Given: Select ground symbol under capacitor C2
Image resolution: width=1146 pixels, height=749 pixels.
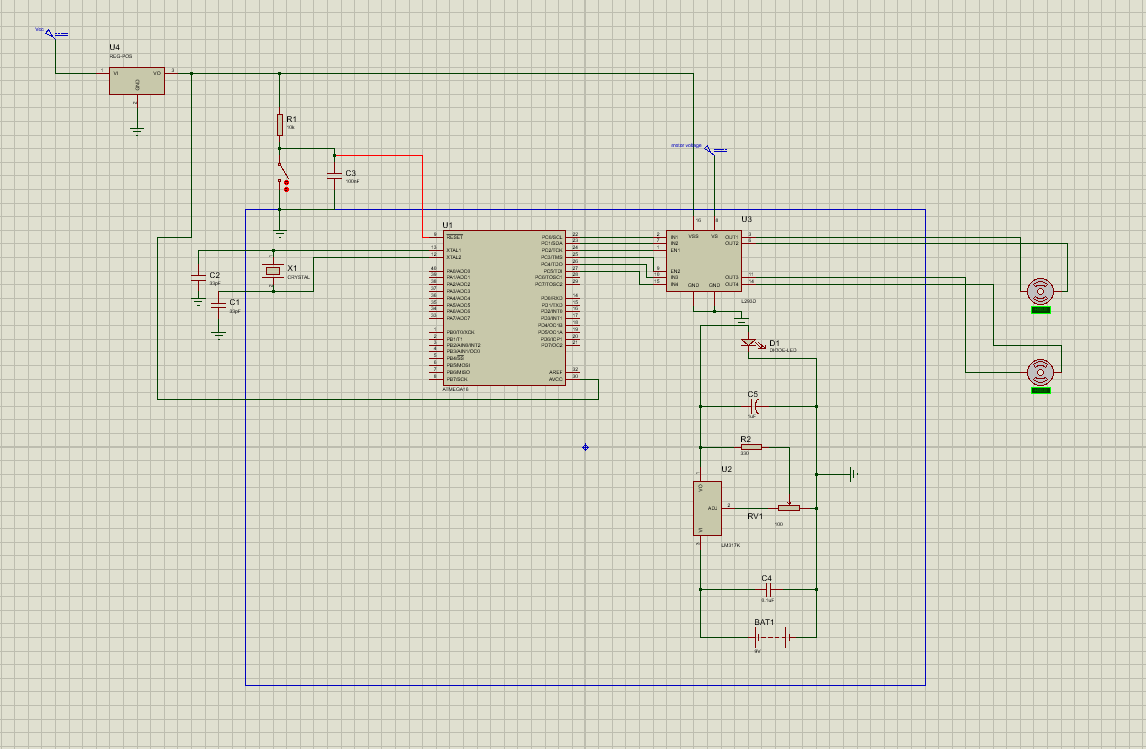Looking at the screenshot, I should 198,302.
